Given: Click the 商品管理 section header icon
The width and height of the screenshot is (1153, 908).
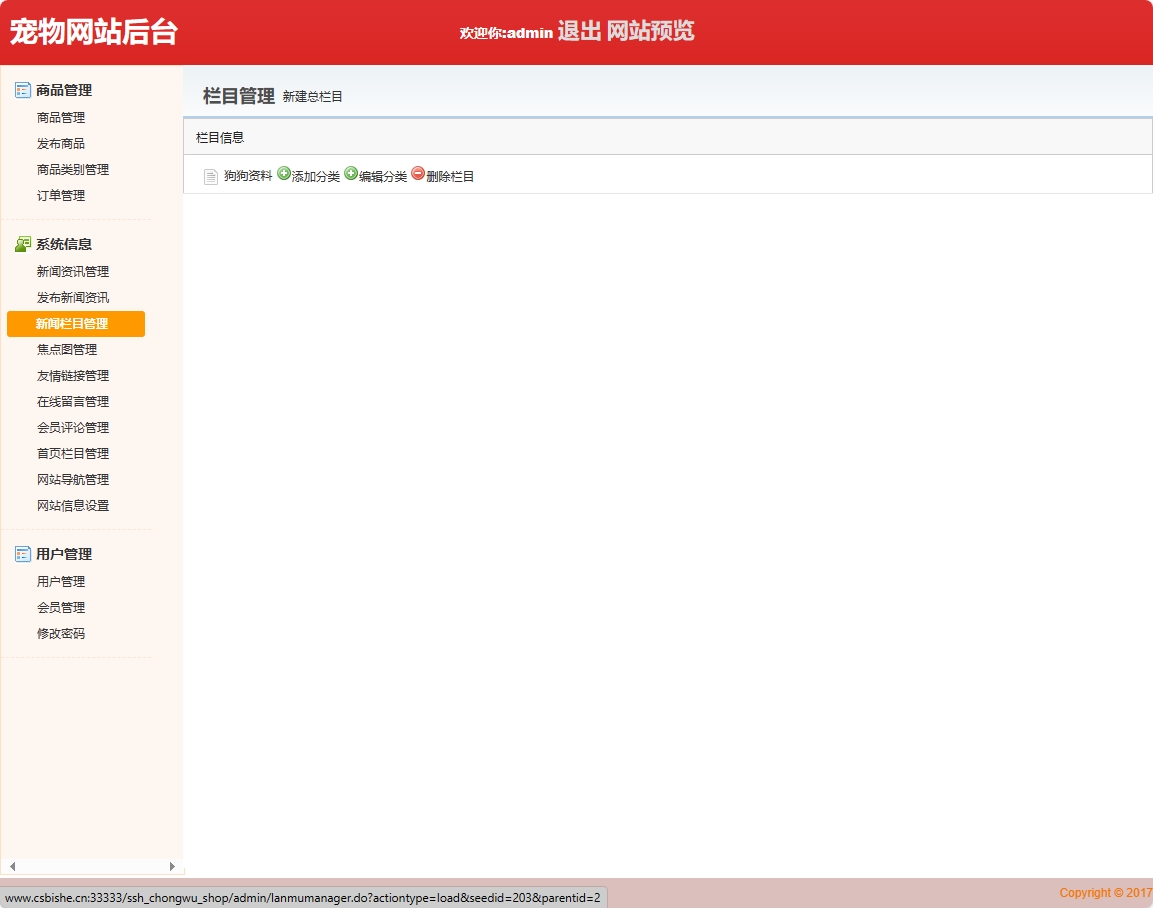Looking at the screenshot, I should tap(23, 90).
